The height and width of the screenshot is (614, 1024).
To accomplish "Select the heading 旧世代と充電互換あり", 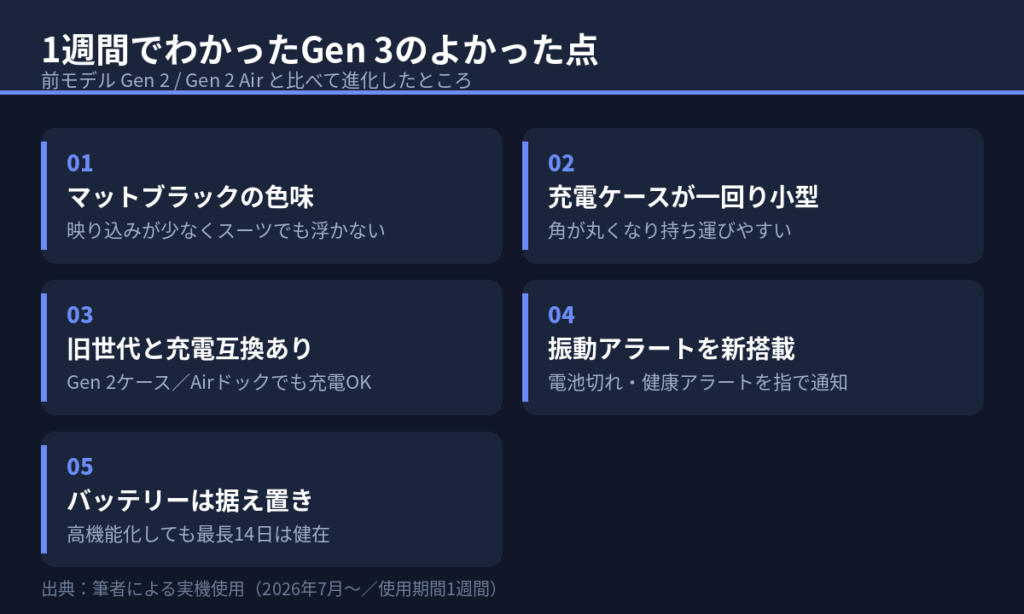I will [x=189, y=348].
